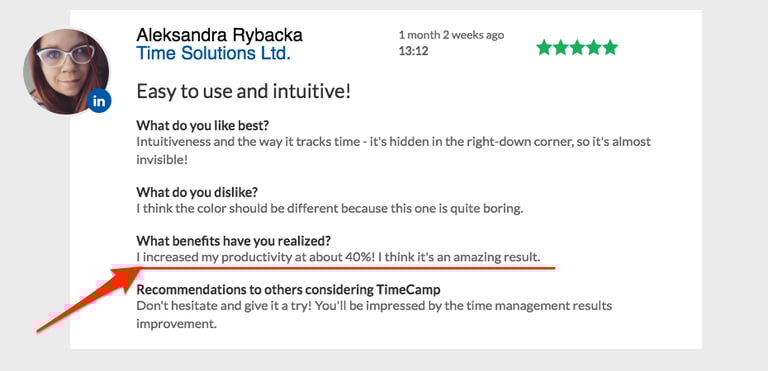
Task: Click the '1 month 2 weeks ago' timestamp
Action: [x=451, y=35]
